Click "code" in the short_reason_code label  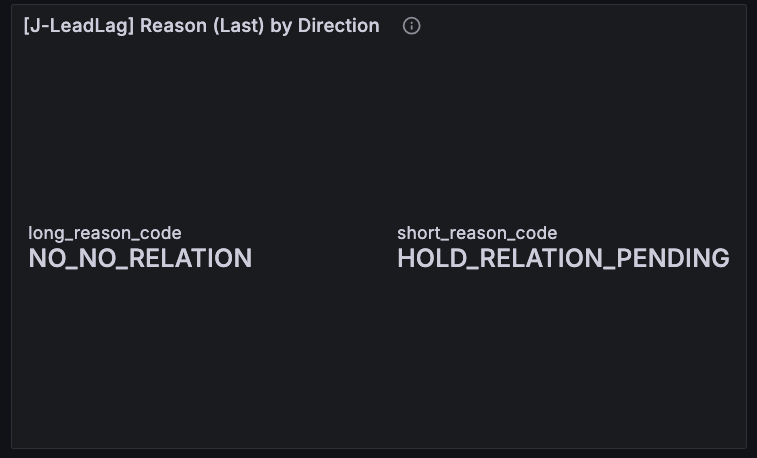coord(536,233)
